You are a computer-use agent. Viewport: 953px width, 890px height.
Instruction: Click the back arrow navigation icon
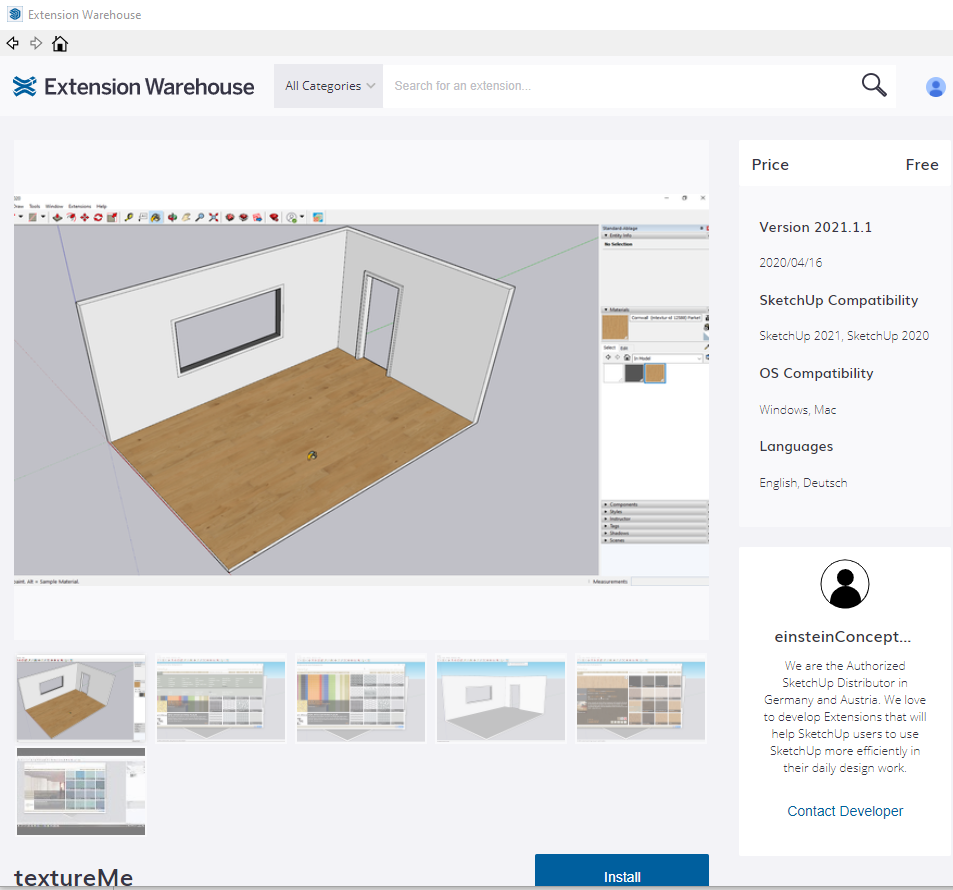(x=12, y=43)
